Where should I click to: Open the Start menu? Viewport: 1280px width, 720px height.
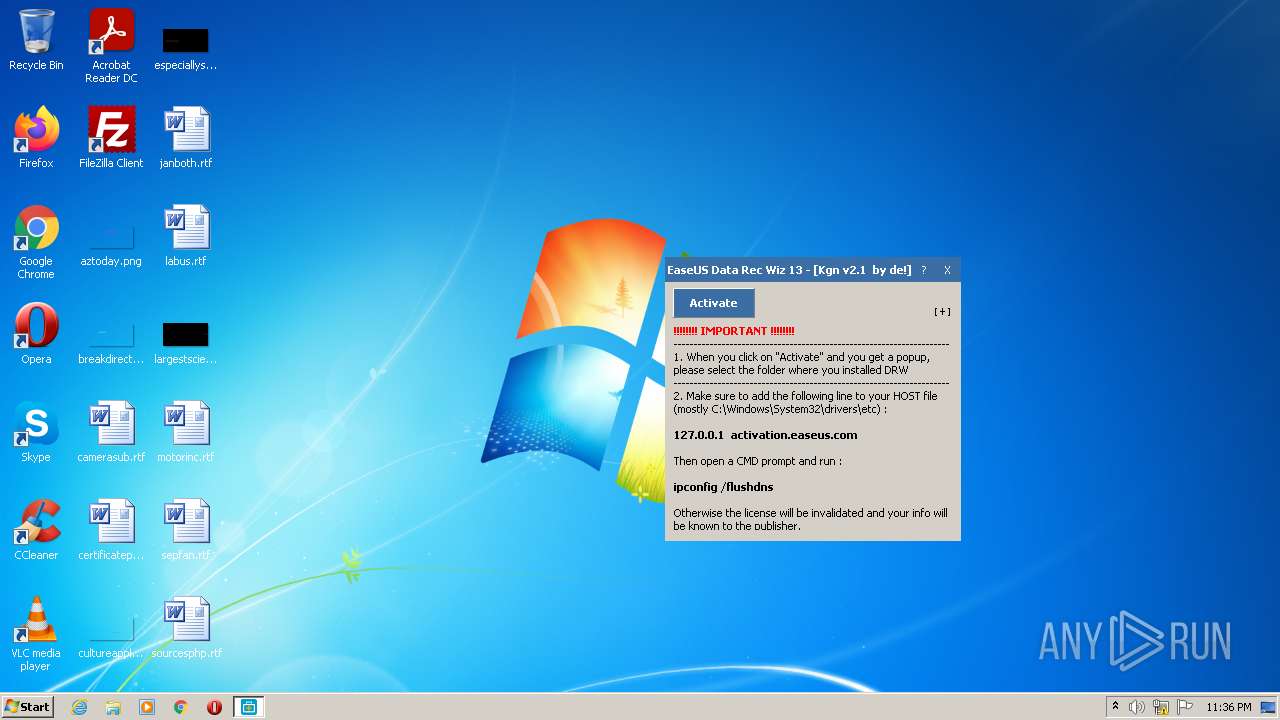[27, 706]
